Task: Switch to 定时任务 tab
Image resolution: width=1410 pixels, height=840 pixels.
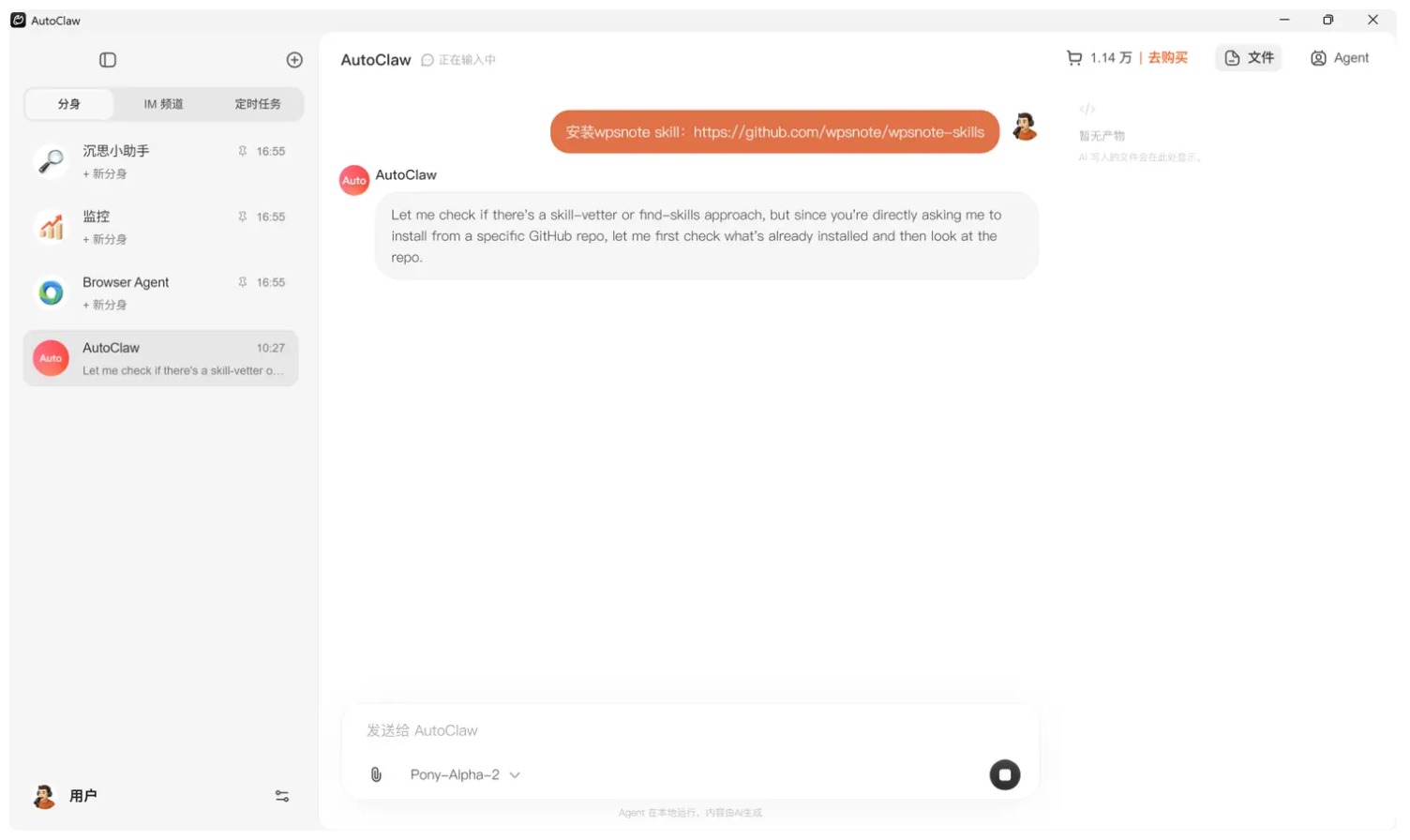Action: click(257, 104)
